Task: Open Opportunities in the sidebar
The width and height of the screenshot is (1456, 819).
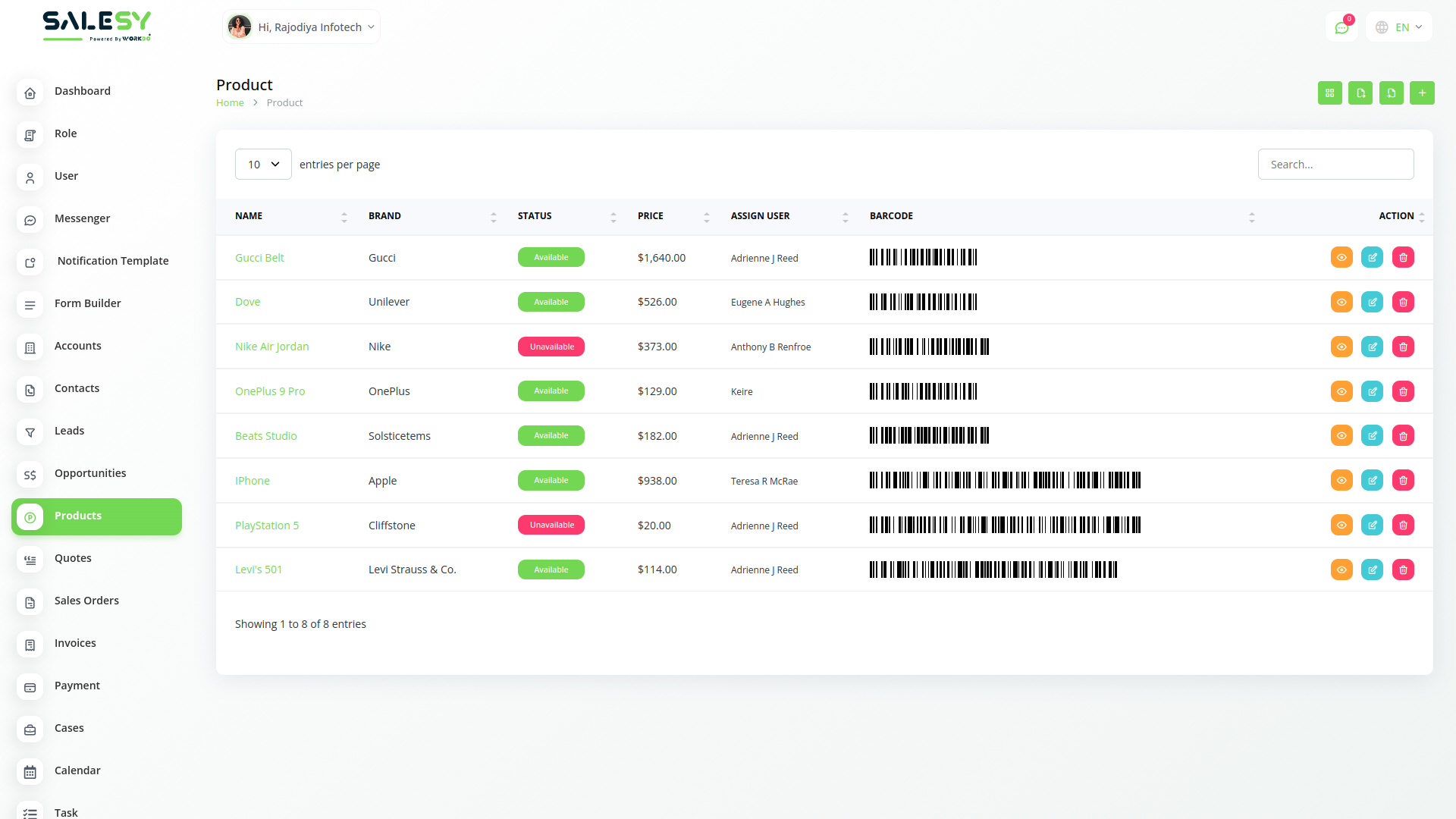Action: coord(89,473)
